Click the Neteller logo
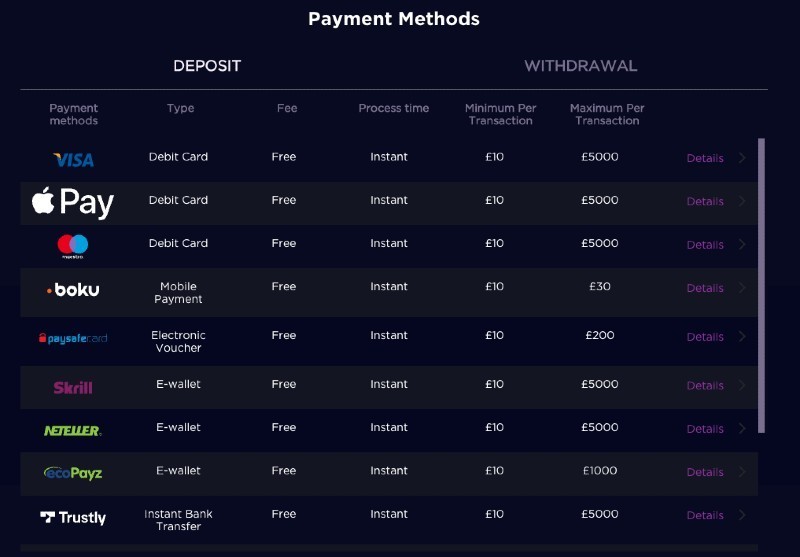This screenshot has height=557, width=800. pyautogui.click(x=73, y=431)
